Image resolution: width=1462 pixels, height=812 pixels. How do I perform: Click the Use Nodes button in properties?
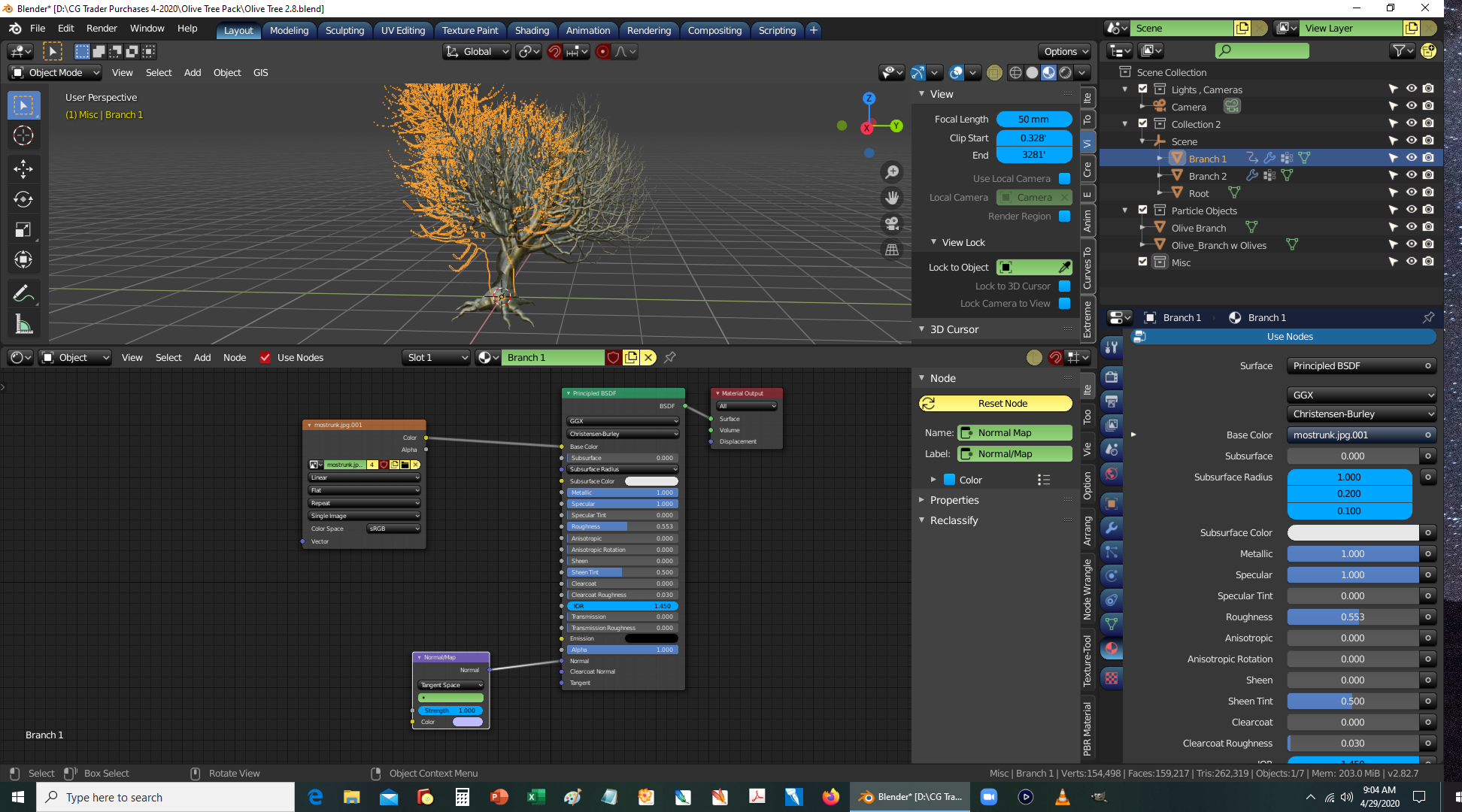tap(1289, 336)
